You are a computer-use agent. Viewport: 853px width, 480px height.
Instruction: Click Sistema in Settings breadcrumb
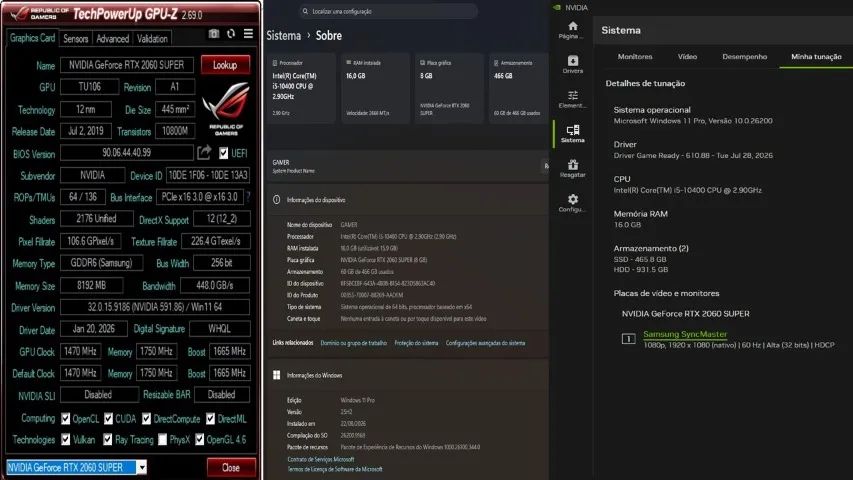pyautogui.click(x=283, y=35)
